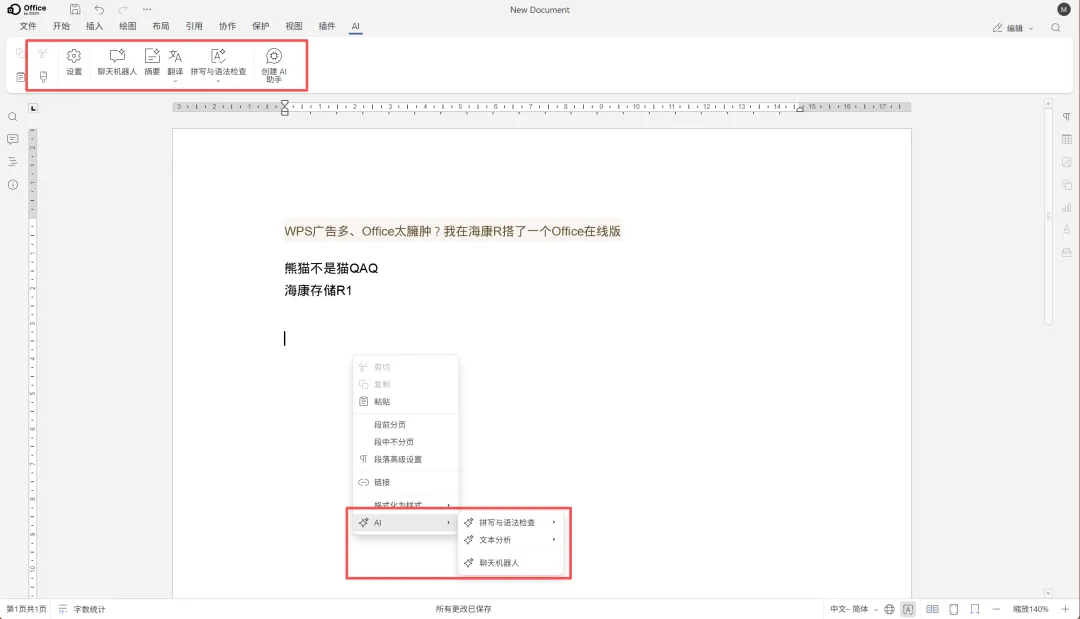The height and width of the screenshot is (619, 1080).
Task: Switch to the 开始 tab
Action: [61, 26]
